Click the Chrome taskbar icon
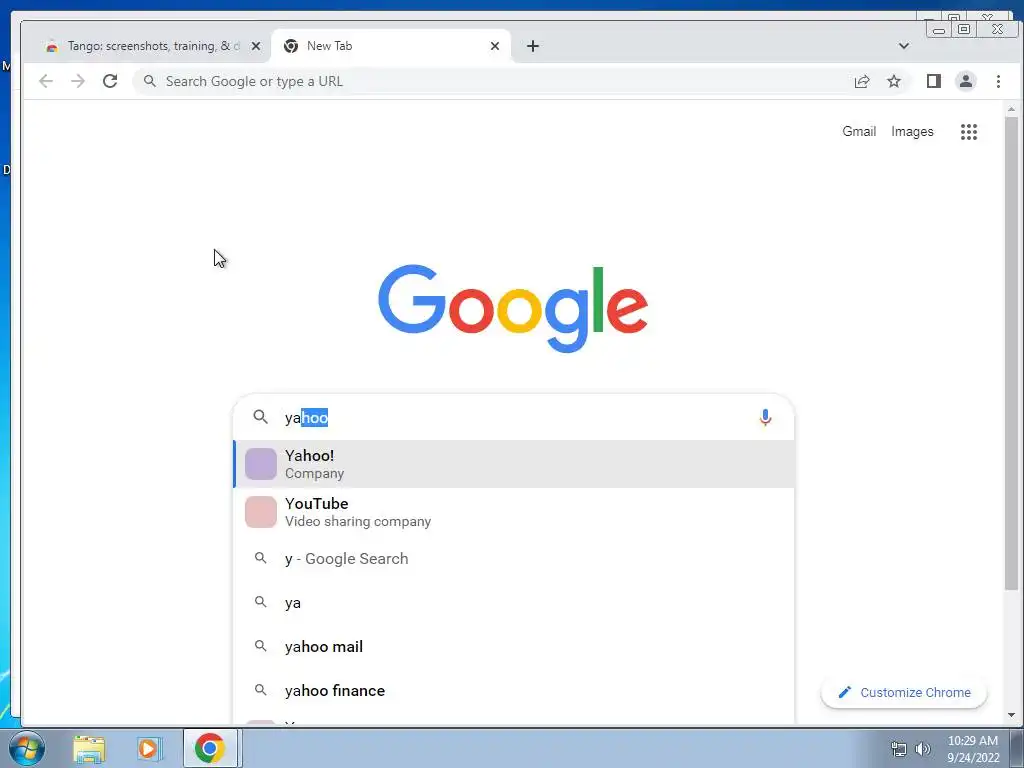1024x768 pixels. point(210,748)
